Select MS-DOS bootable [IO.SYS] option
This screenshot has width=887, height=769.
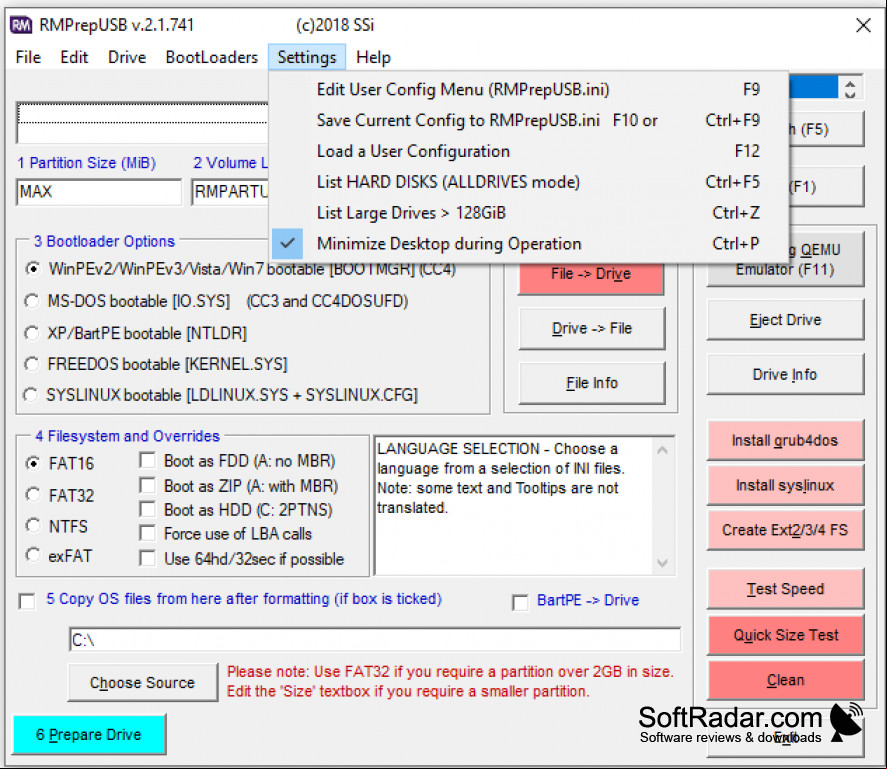coord(33,301)
